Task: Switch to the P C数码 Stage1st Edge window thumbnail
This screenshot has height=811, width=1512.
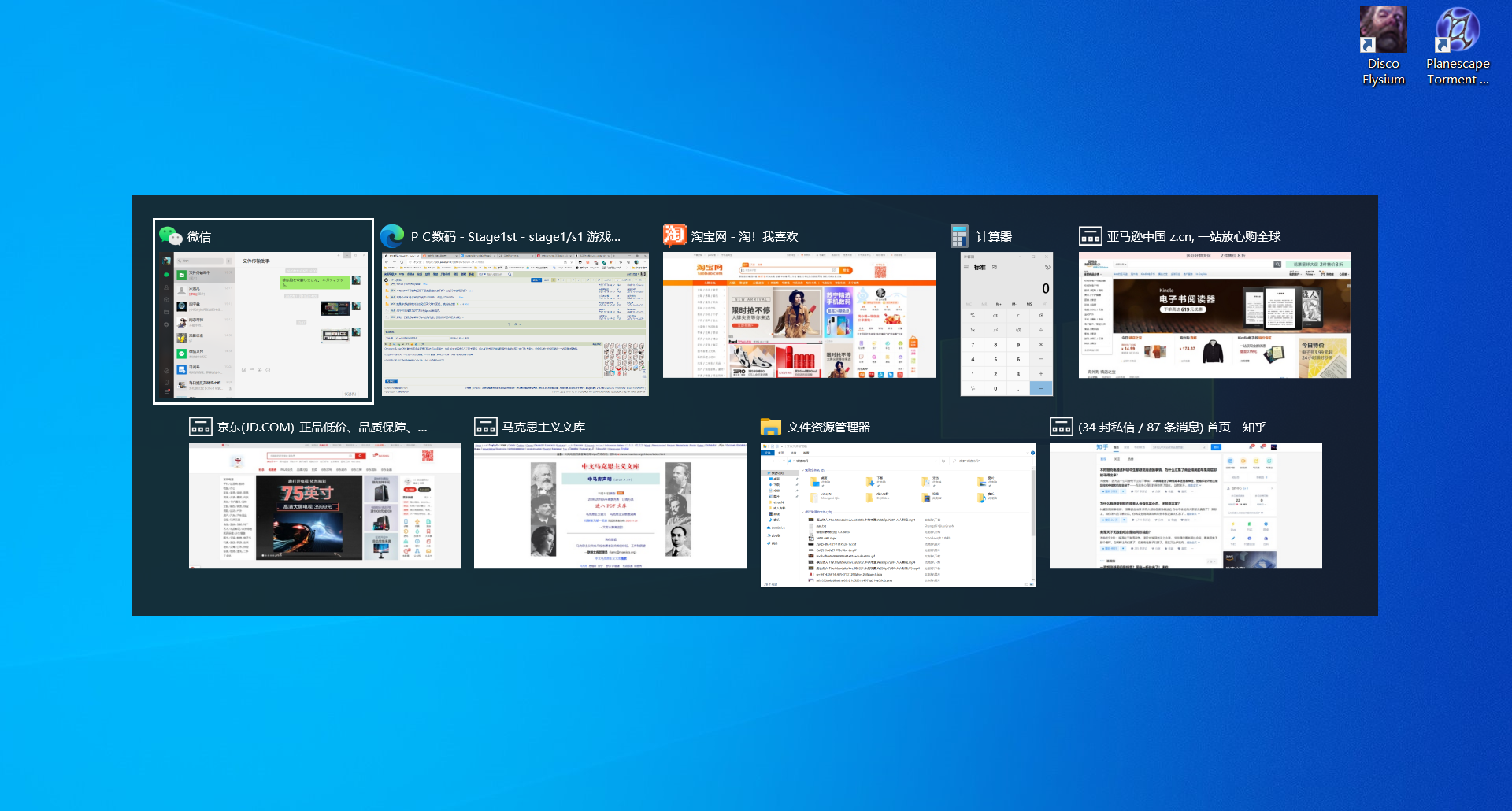Action: pyautogui.click(x=515, y=324)
